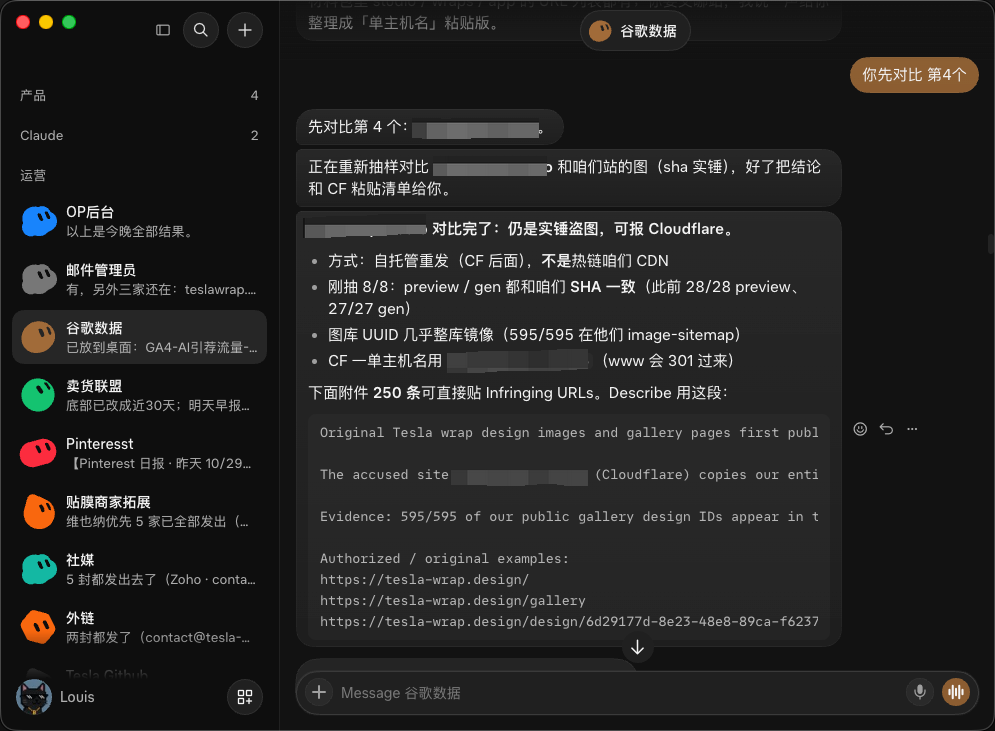The width and height of the screenshot is (995, 731).
Task: Maximize window with green button
Action: [x=69, y=22]
